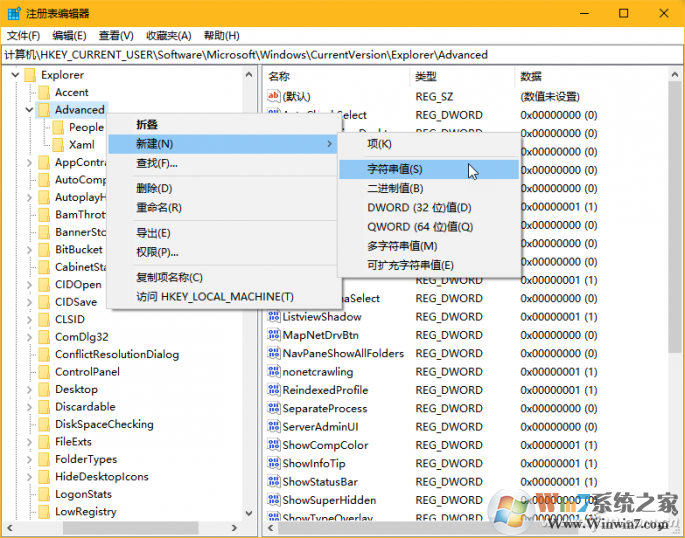
Task: Click the NavPaneShowAllFolders DWORD icon
Action: coord(273,353)
